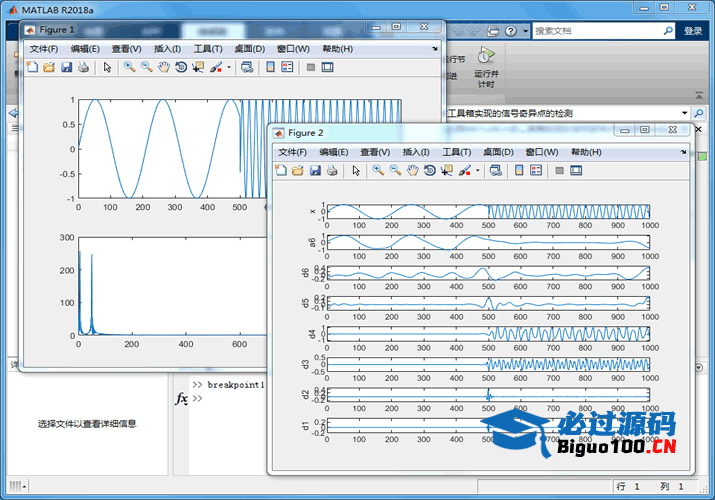
Task: Dock Figure 1 using the menu bar arrow
Action: (x=435, y=49)
